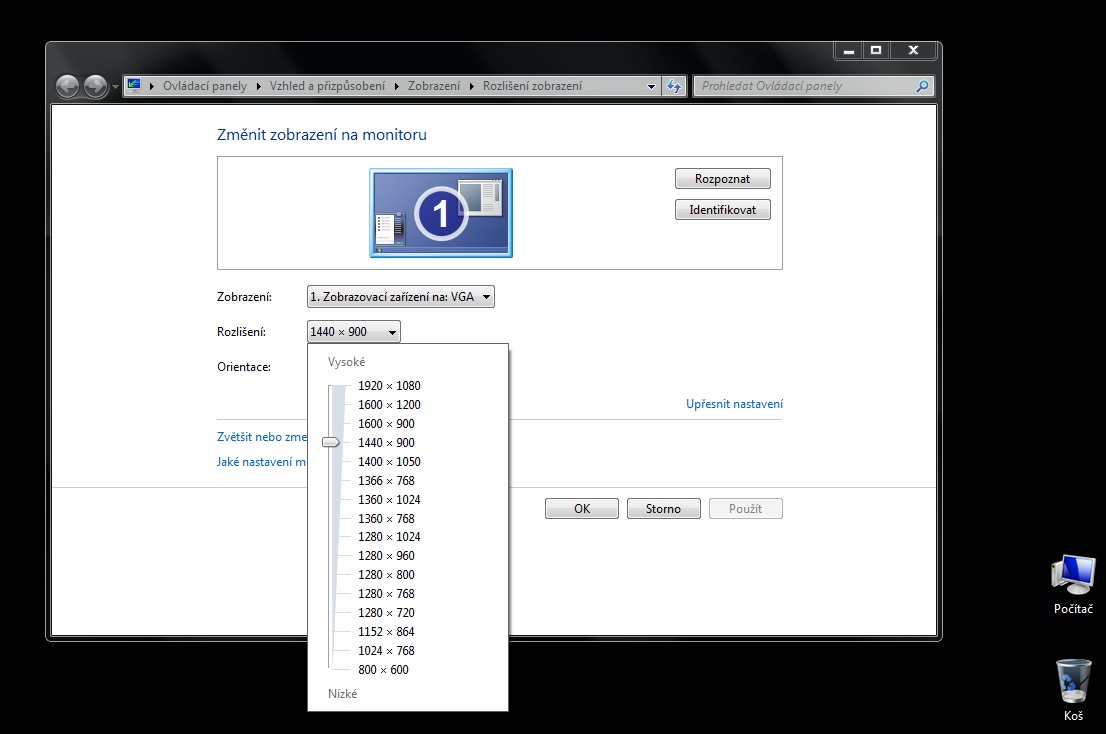Select Zobrazení breadcrumb
This screenshot has width=1106, height=734.
click(x=433, y=86)
